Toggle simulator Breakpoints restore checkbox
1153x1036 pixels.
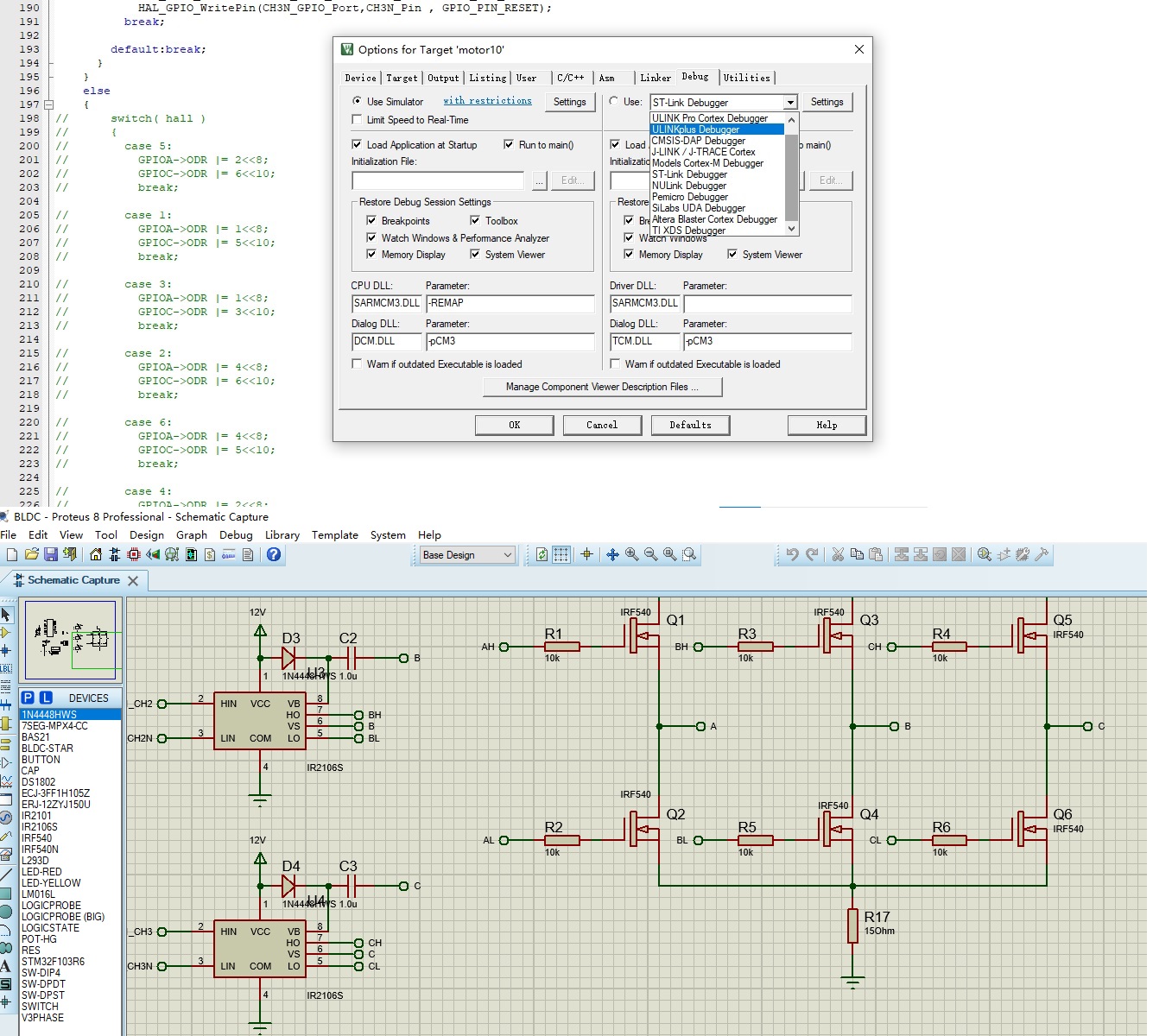[372, 220]
